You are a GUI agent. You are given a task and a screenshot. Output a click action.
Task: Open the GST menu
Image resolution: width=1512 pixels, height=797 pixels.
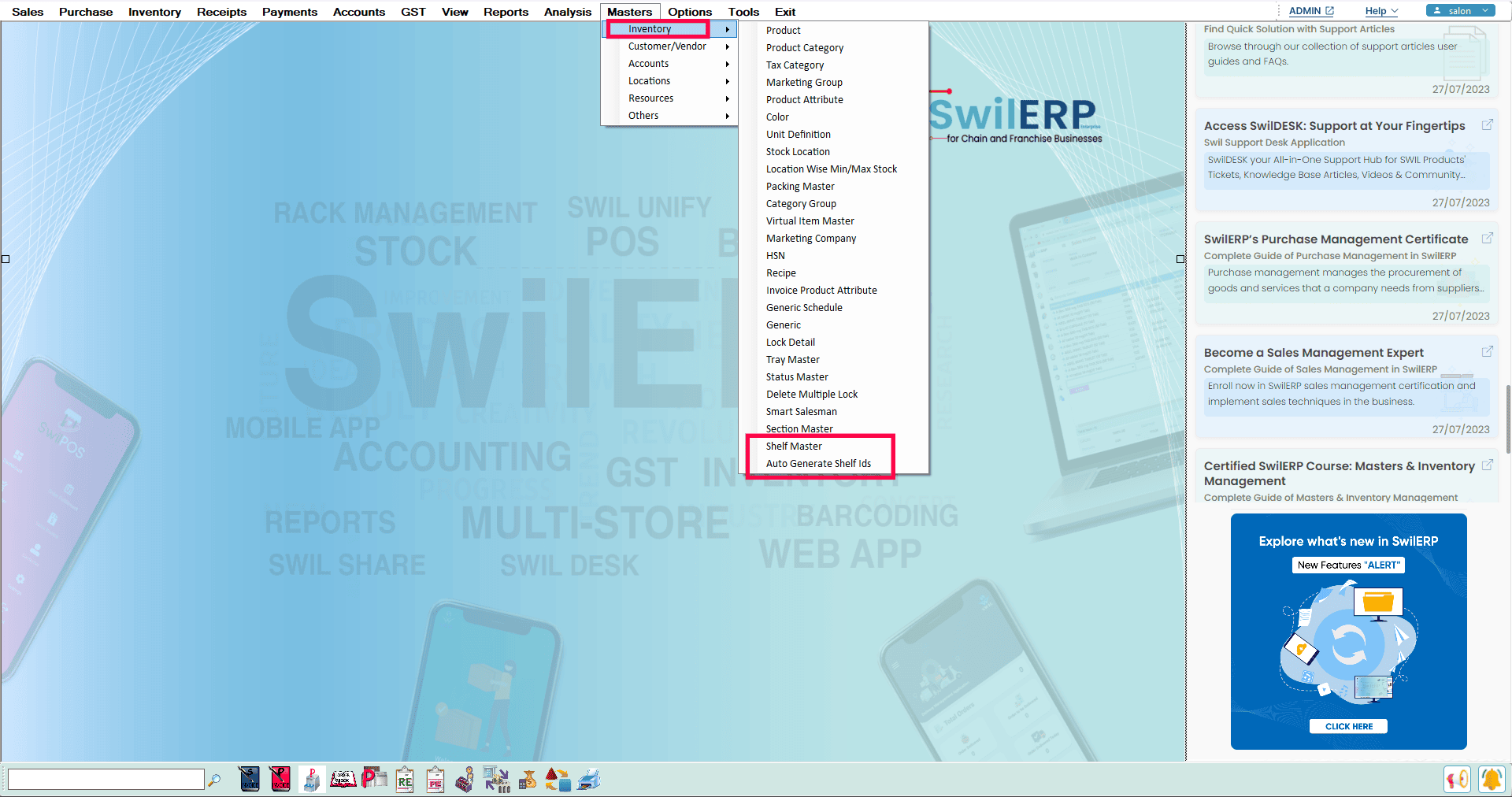tap(413, 12)
